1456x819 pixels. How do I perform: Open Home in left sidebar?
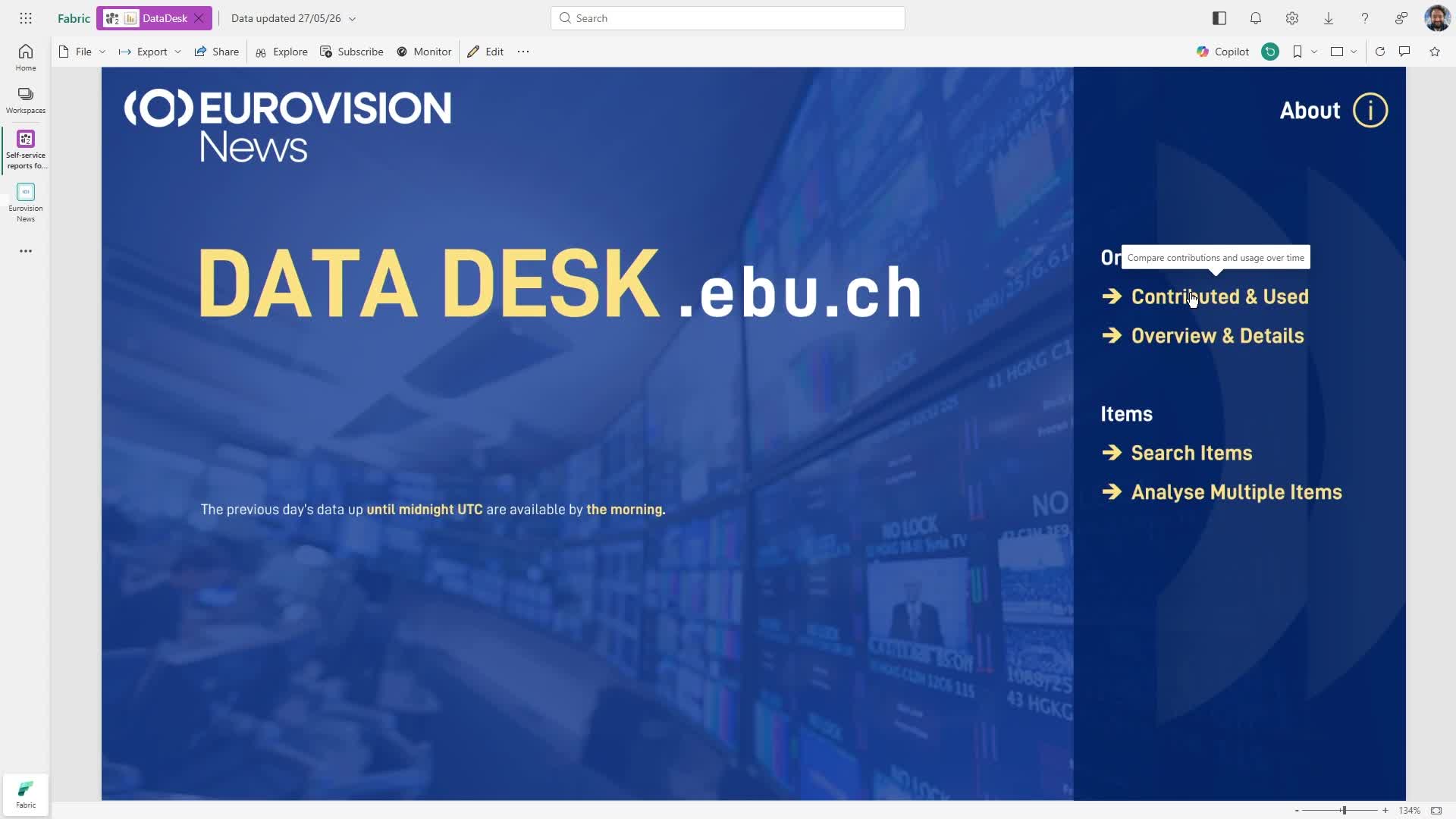click(x=26, y=58)
